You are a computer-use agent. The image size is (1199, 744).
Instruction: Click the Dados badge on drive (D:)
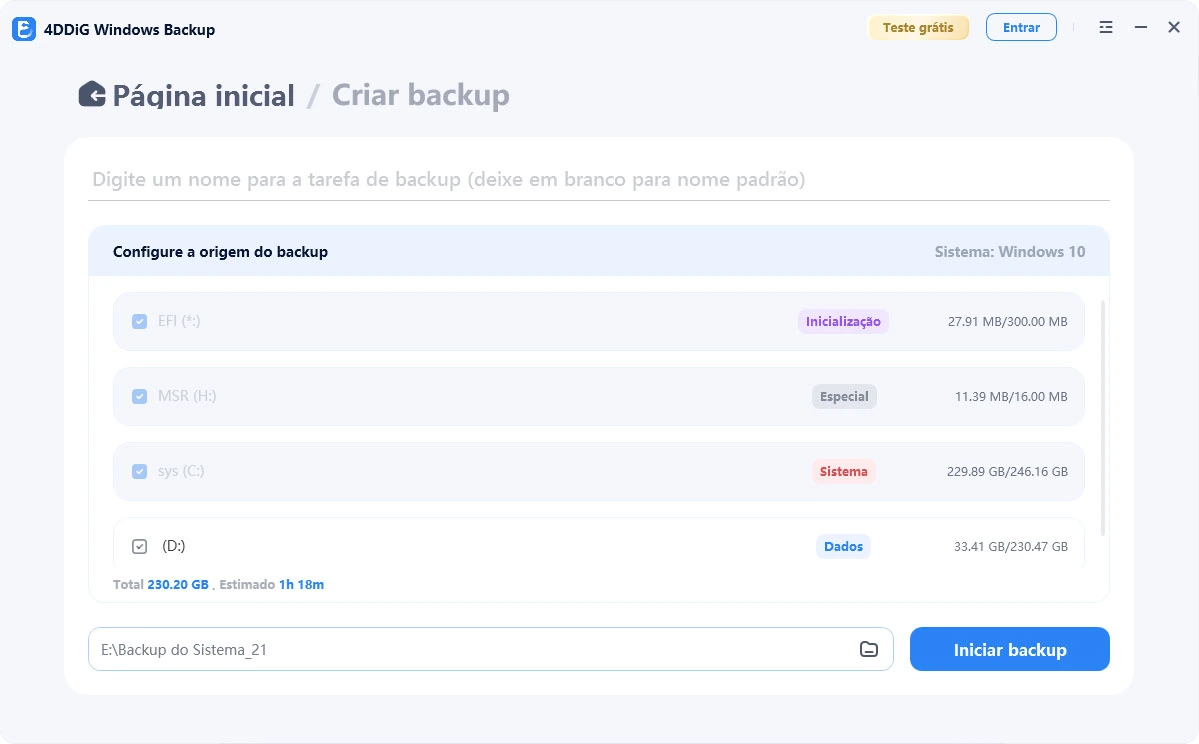843,546
